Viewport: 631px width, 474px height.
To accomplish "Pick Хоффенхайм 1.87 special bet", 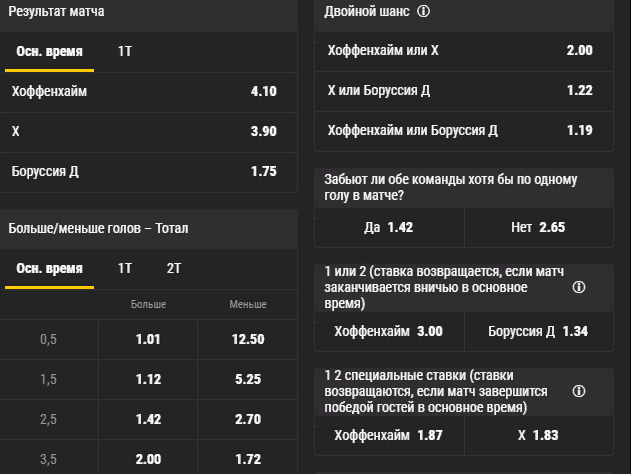I will [388, 435].
